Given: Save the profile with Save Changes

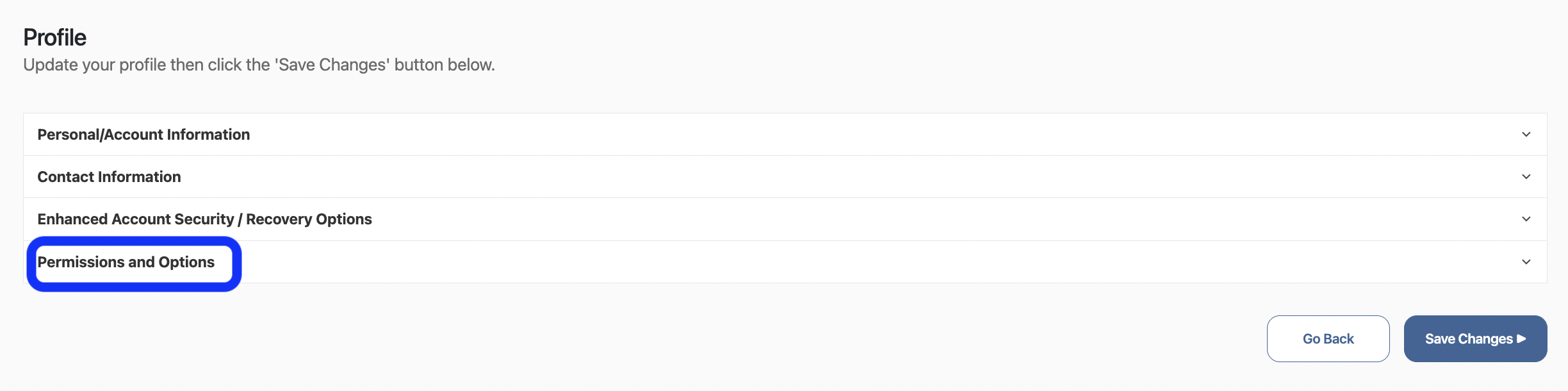Looking at the screenshot, I should click(1468, 338).
